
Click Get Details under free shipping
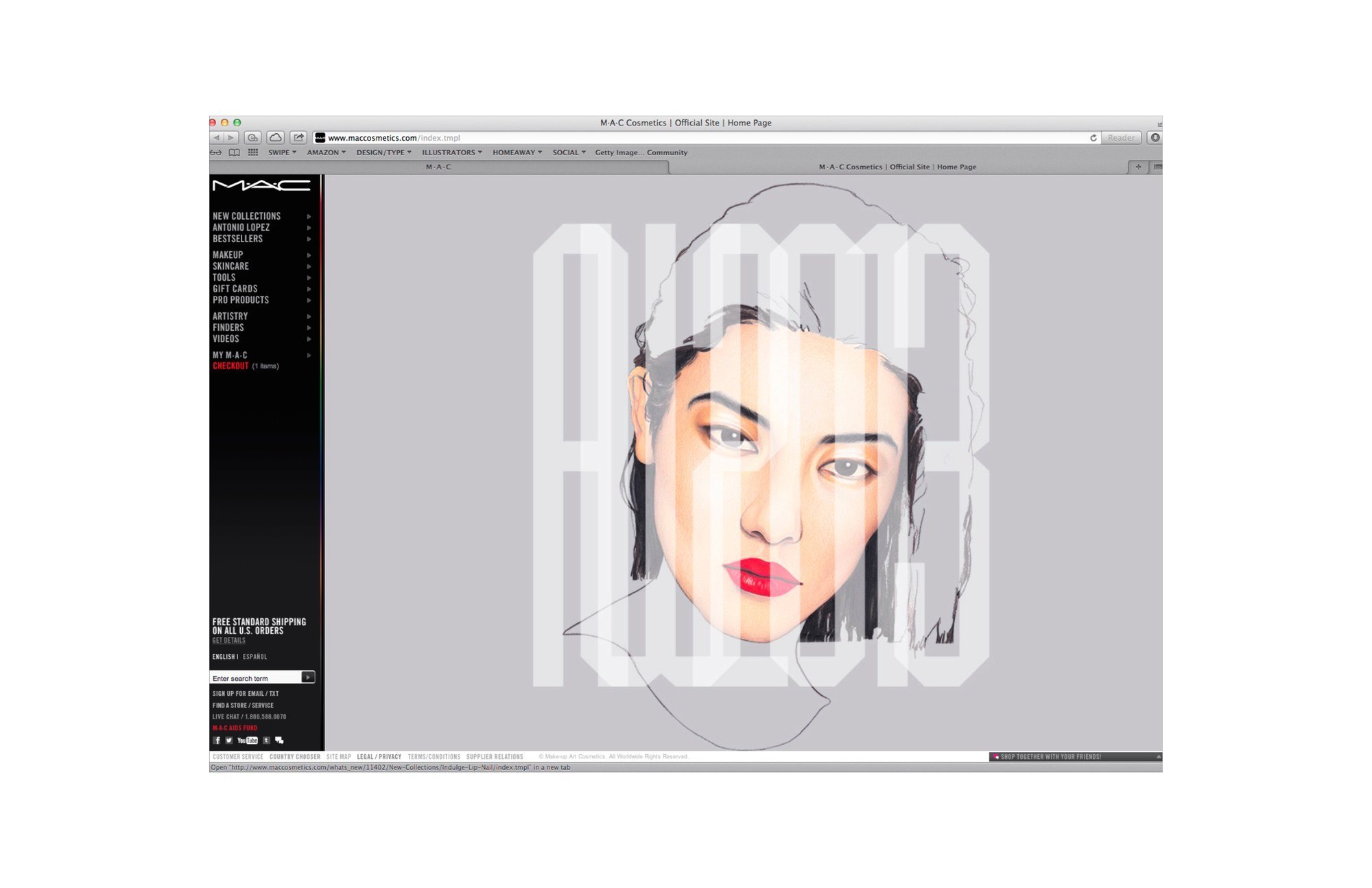click(x=228, y=641)
